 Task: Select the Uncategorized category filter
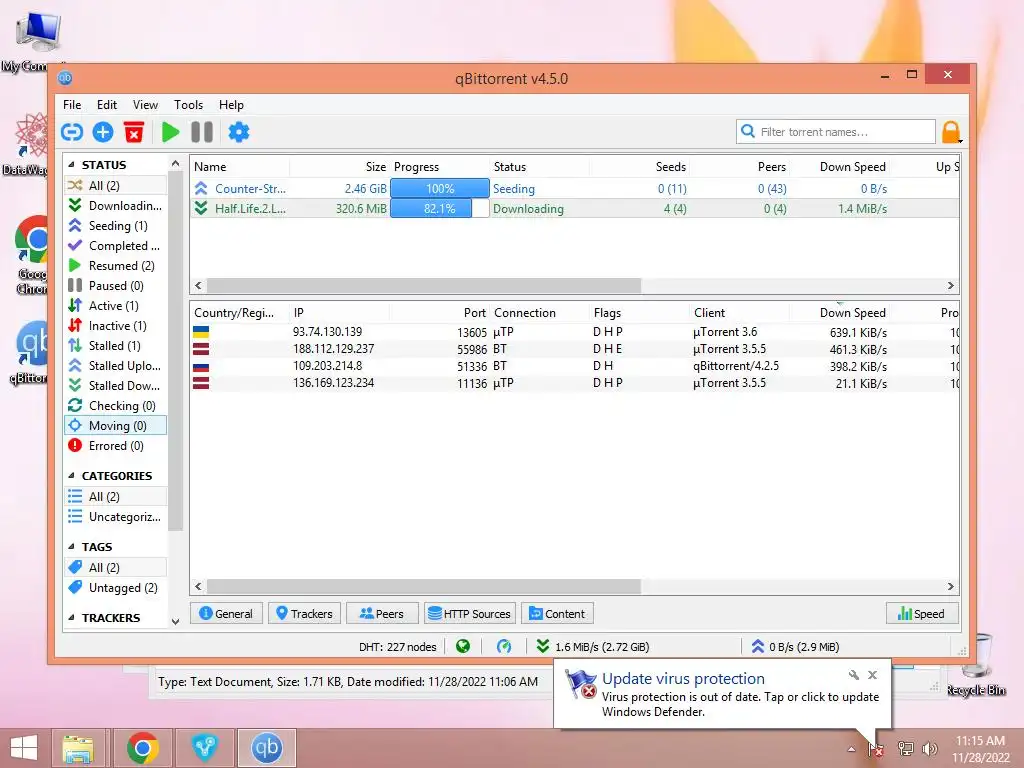(x=116, y=517)
